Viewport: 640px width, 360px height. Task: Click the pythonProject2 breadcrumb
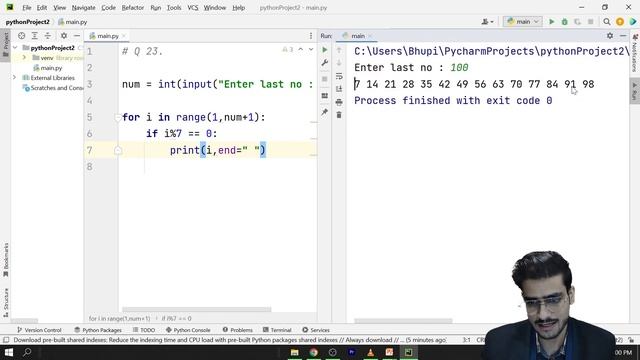(28, 22)
